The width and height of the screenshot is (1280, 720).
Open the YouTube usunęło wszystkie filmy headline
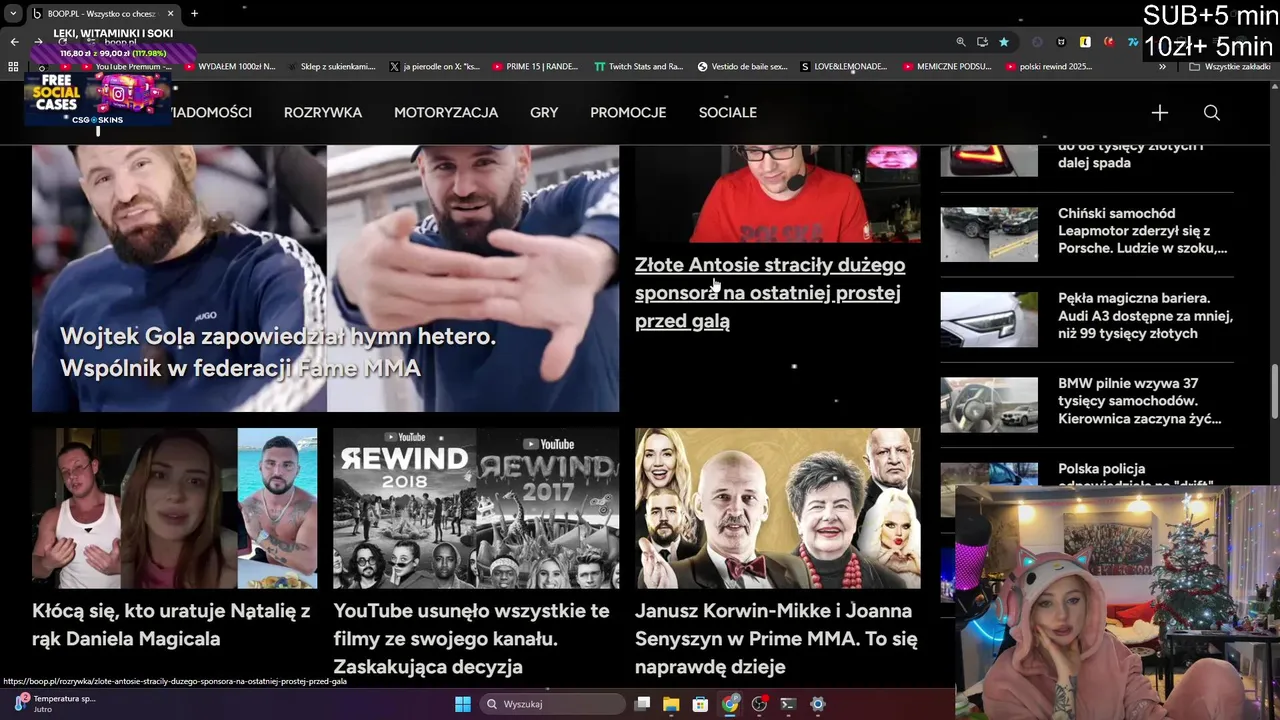(x=471, y=638)
